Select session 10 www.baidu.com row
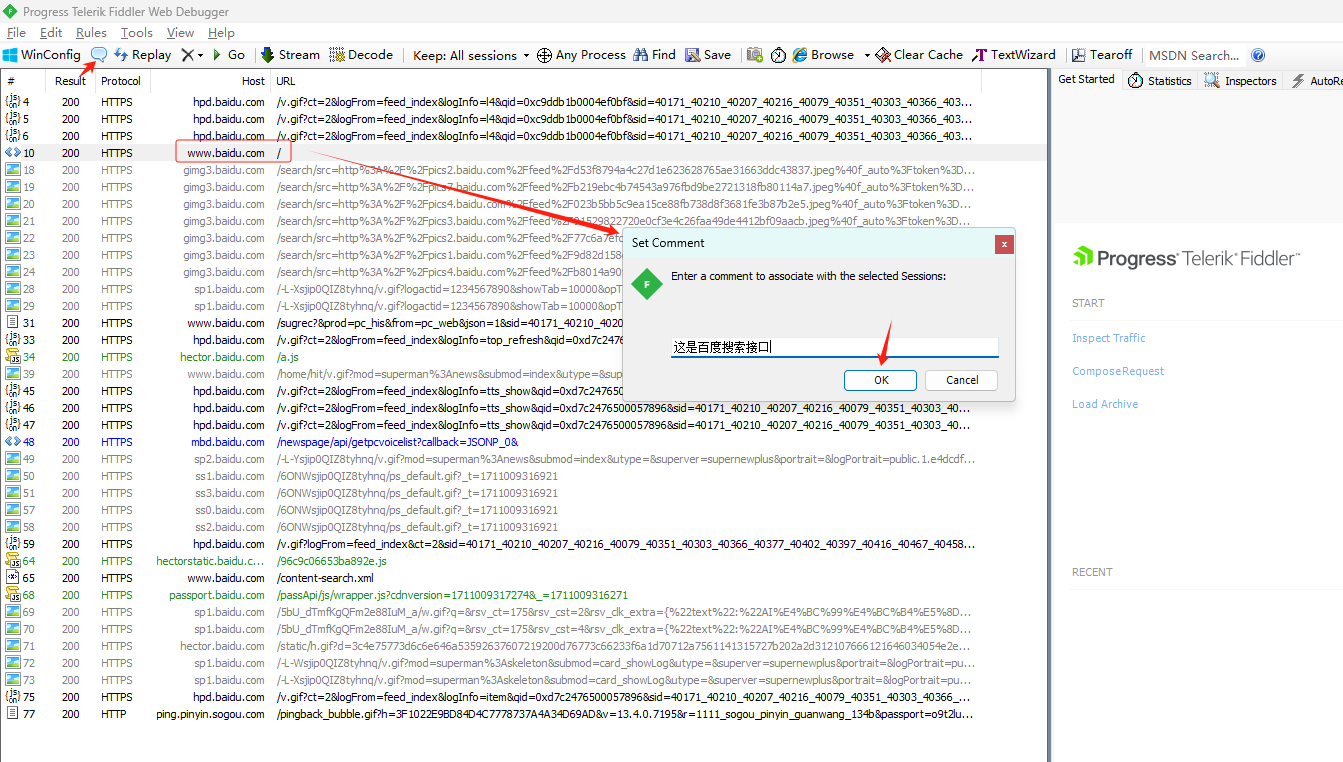The image size is (1343, 762). pos(524,153)
